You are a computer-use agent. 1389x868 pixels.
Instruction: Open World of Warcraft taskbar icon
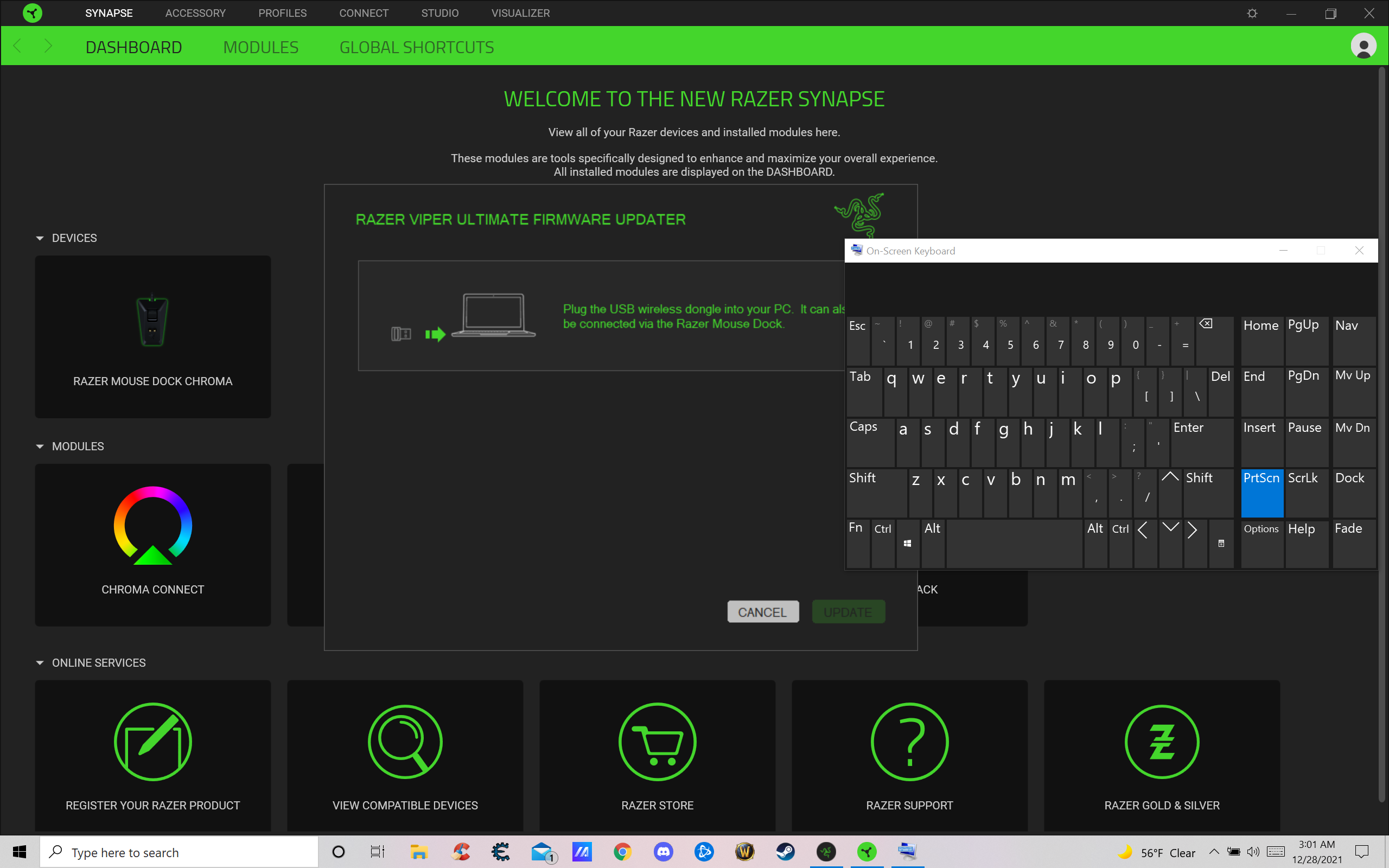(x=744, y=852)
